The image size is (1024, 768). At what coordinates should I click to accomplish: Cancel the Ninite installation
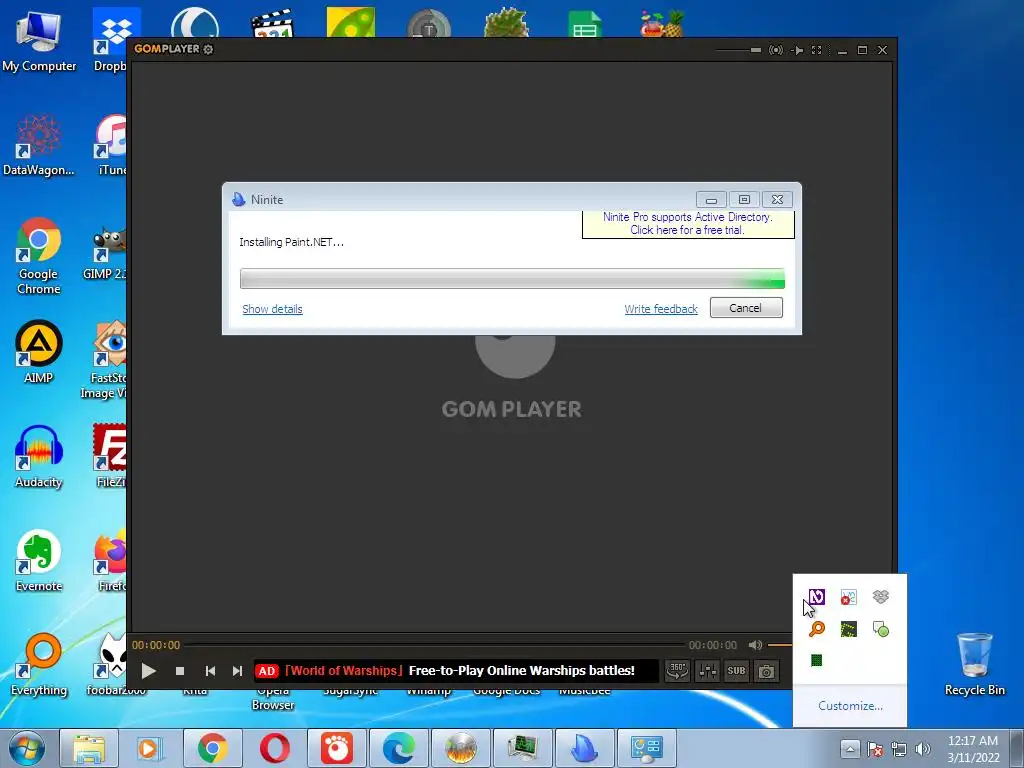(746, 308)
